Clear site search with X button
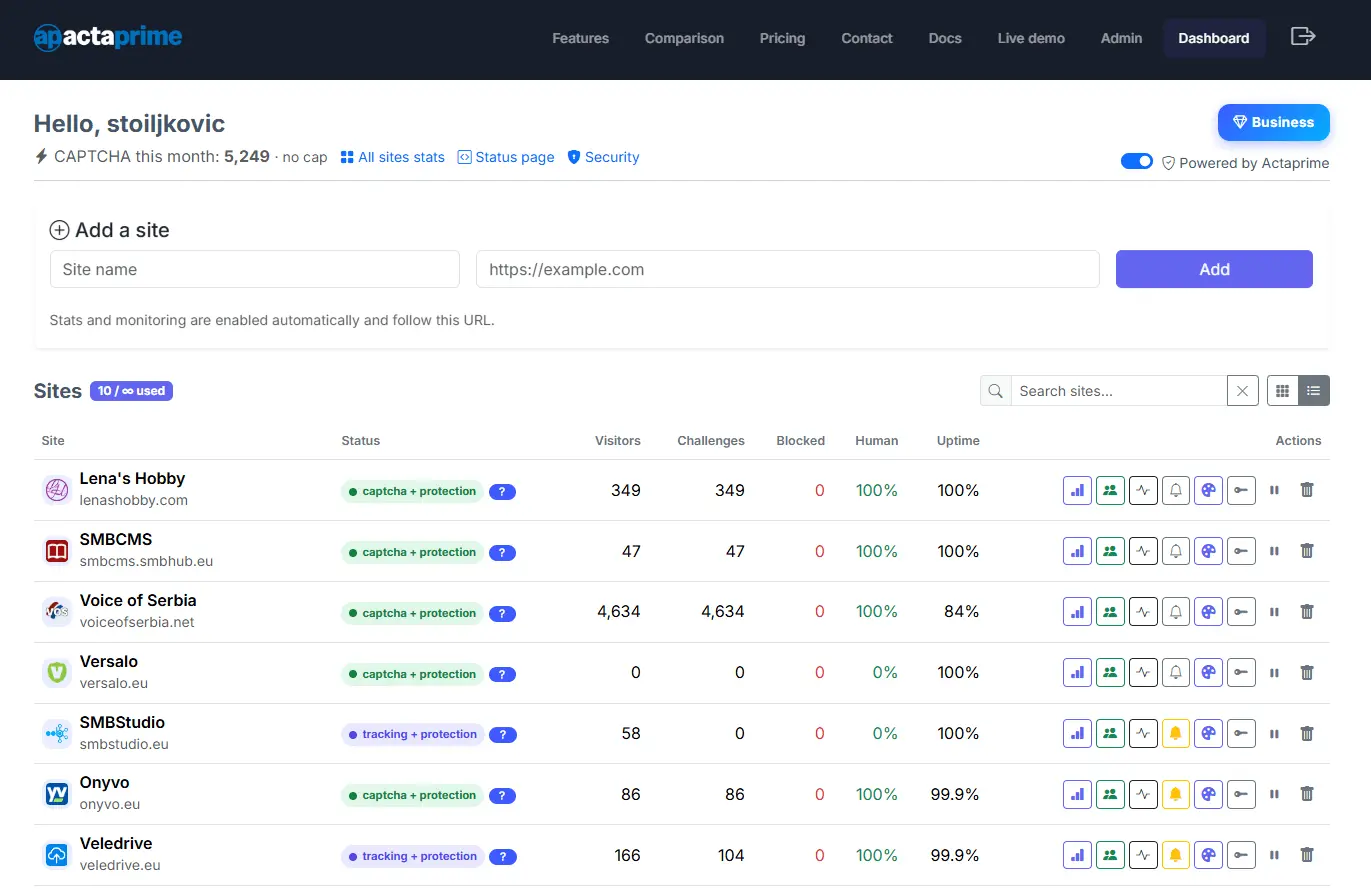This screenshot has width=1371, height=889. (1242, 391)
